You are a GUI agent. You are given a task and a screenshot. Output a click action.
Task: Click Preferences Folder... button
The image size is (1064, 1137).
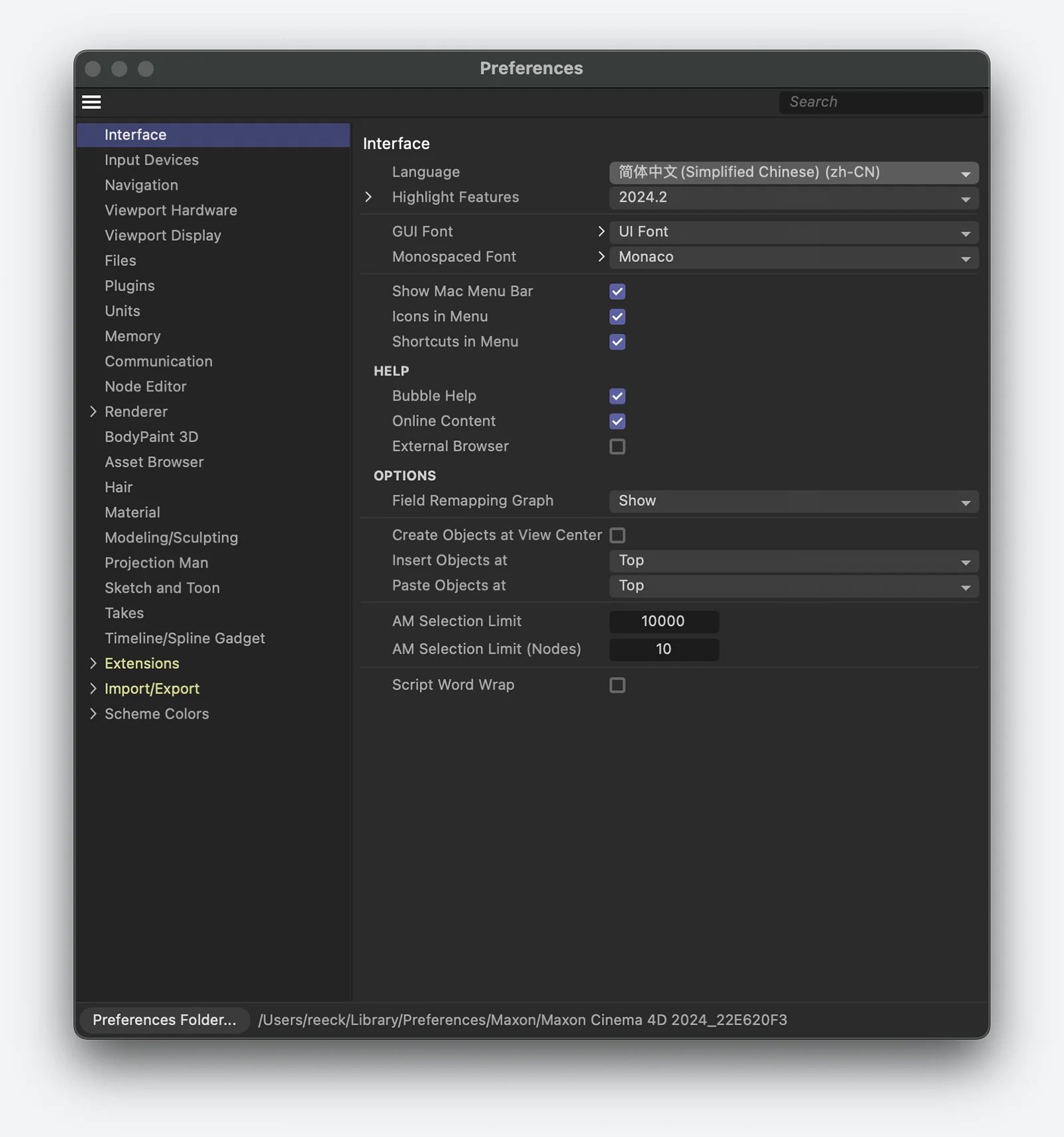pyautogui.click(x=164, y=1019)
